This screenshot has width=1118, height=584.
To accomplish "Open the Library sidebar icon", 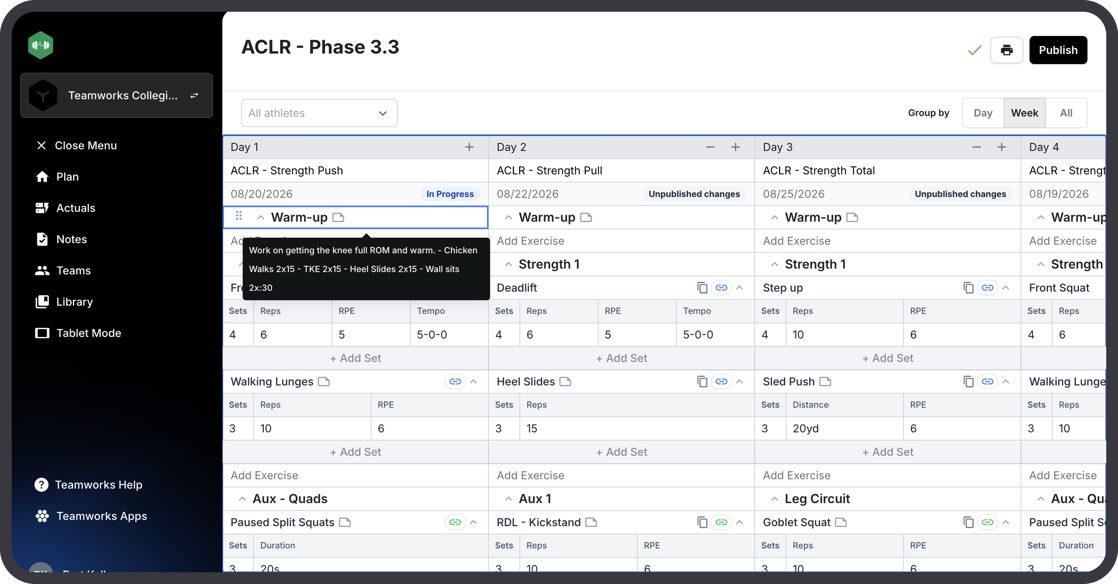I will tap(42, 302).
